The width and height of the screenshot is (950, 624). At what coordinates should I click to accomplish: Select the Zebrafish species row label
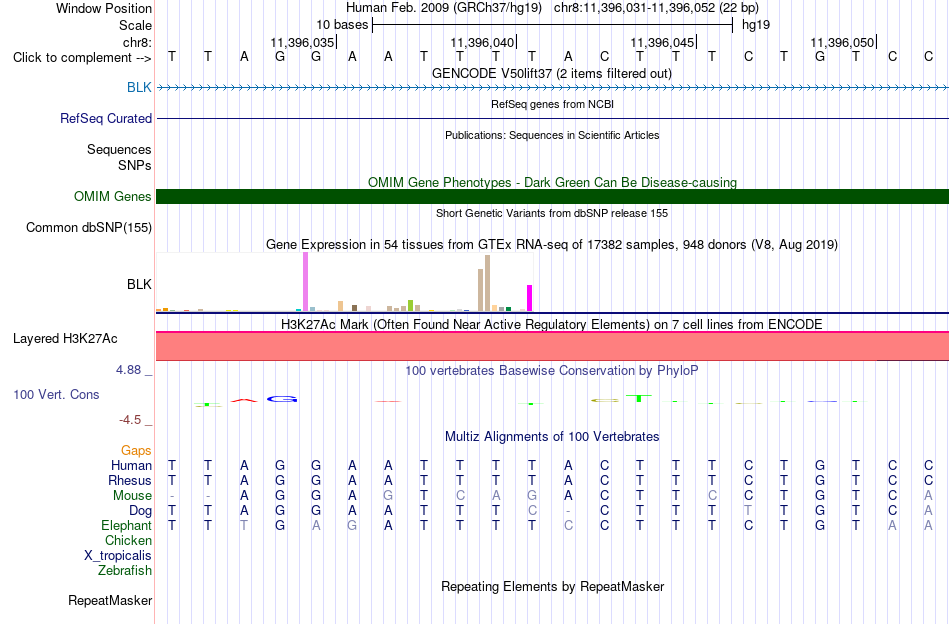(125, 570)
